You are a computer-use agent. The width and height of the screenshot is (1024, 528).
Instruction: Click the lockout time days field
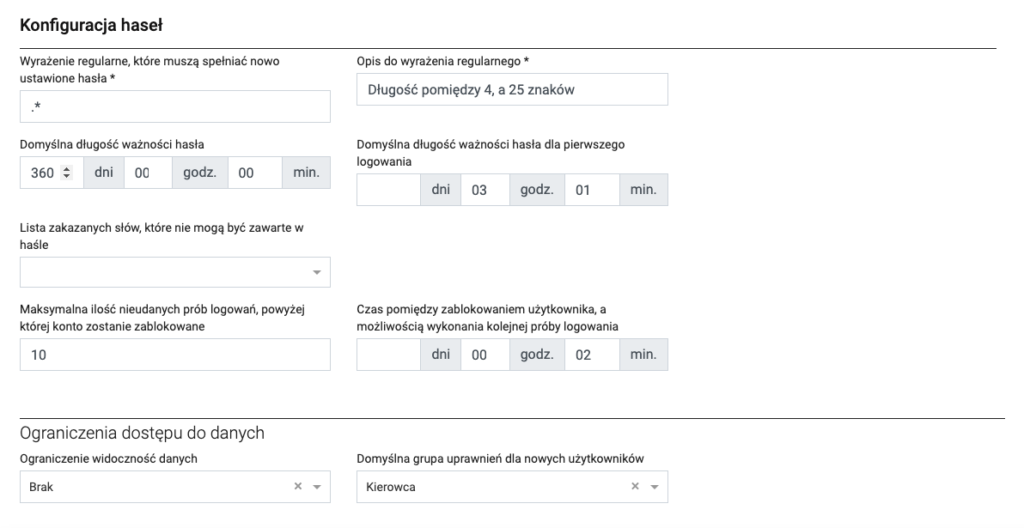click(388, 354)
